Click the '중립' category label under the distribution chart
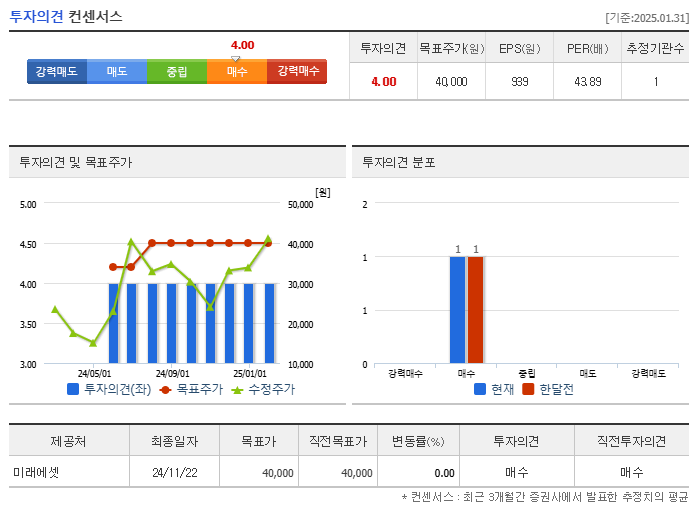The image size is (691, 505). click(527, 374)
